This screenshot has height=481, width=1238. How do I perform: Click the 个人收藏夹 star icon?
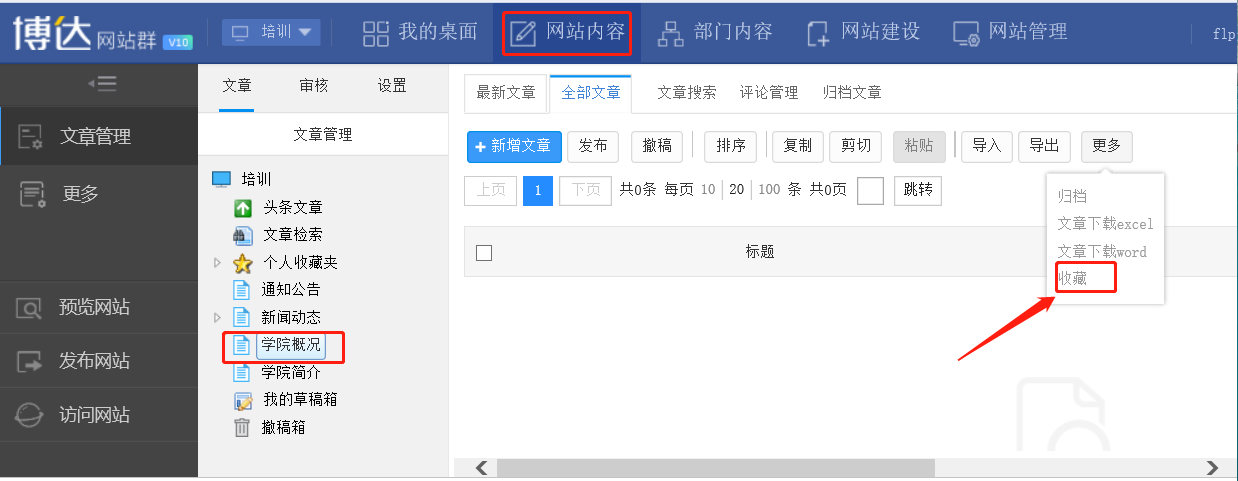242,264
